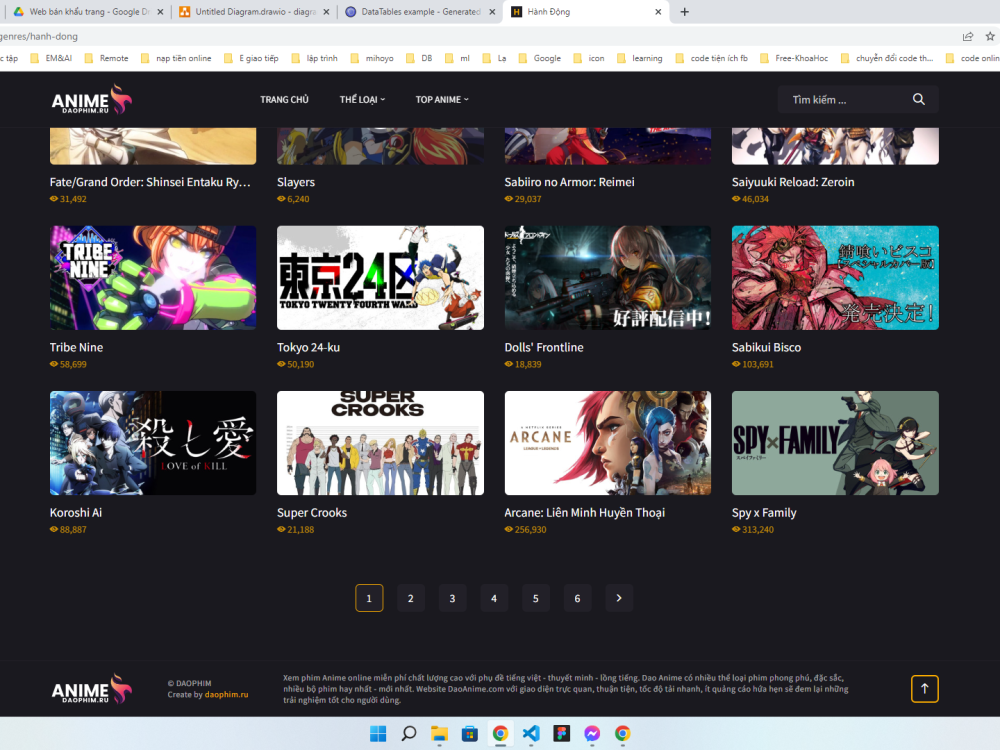Open Arcane poster thumbnail

608,443
